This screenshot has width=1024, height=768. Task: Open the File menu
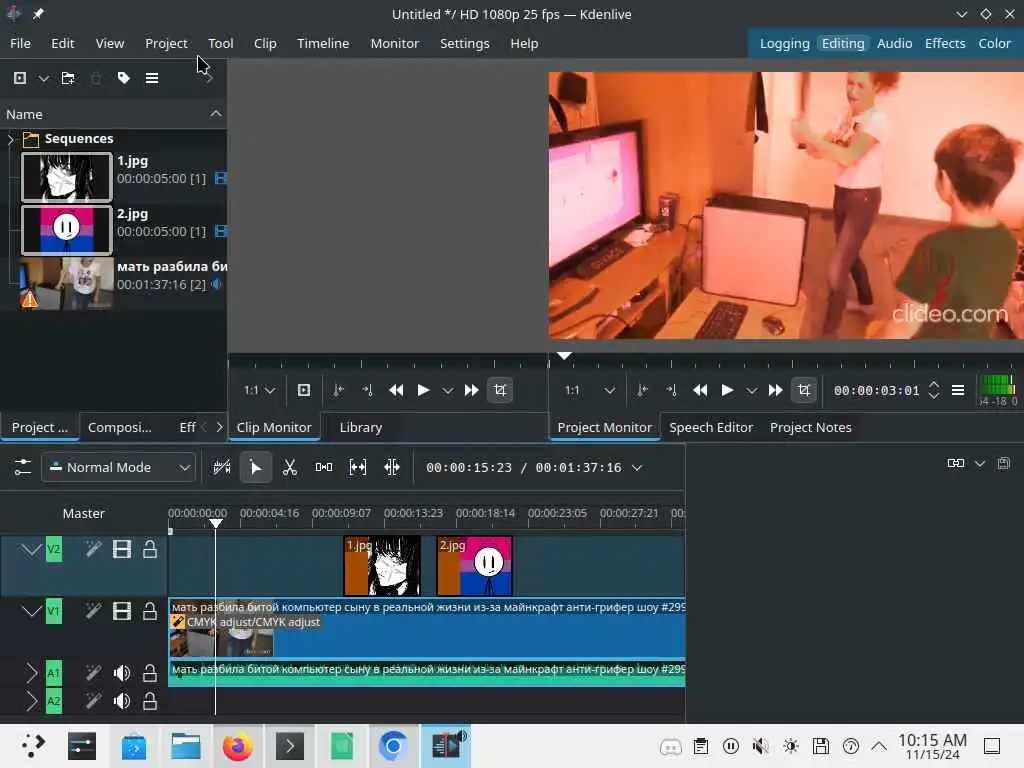(x=20, y=43)
